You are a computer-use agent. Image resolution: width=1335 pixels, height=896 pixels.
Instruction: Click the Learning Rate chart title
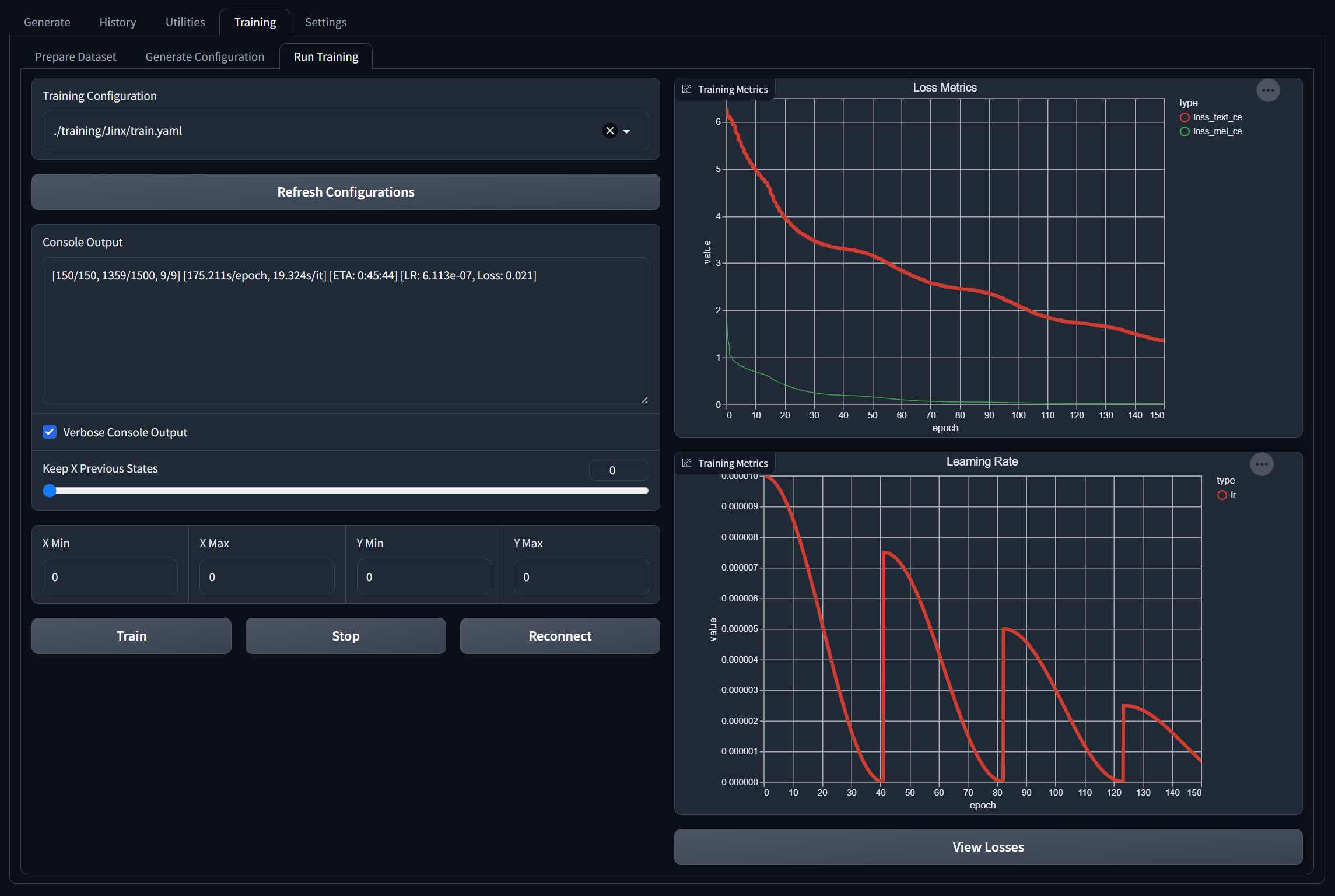(x=982, y=461)
